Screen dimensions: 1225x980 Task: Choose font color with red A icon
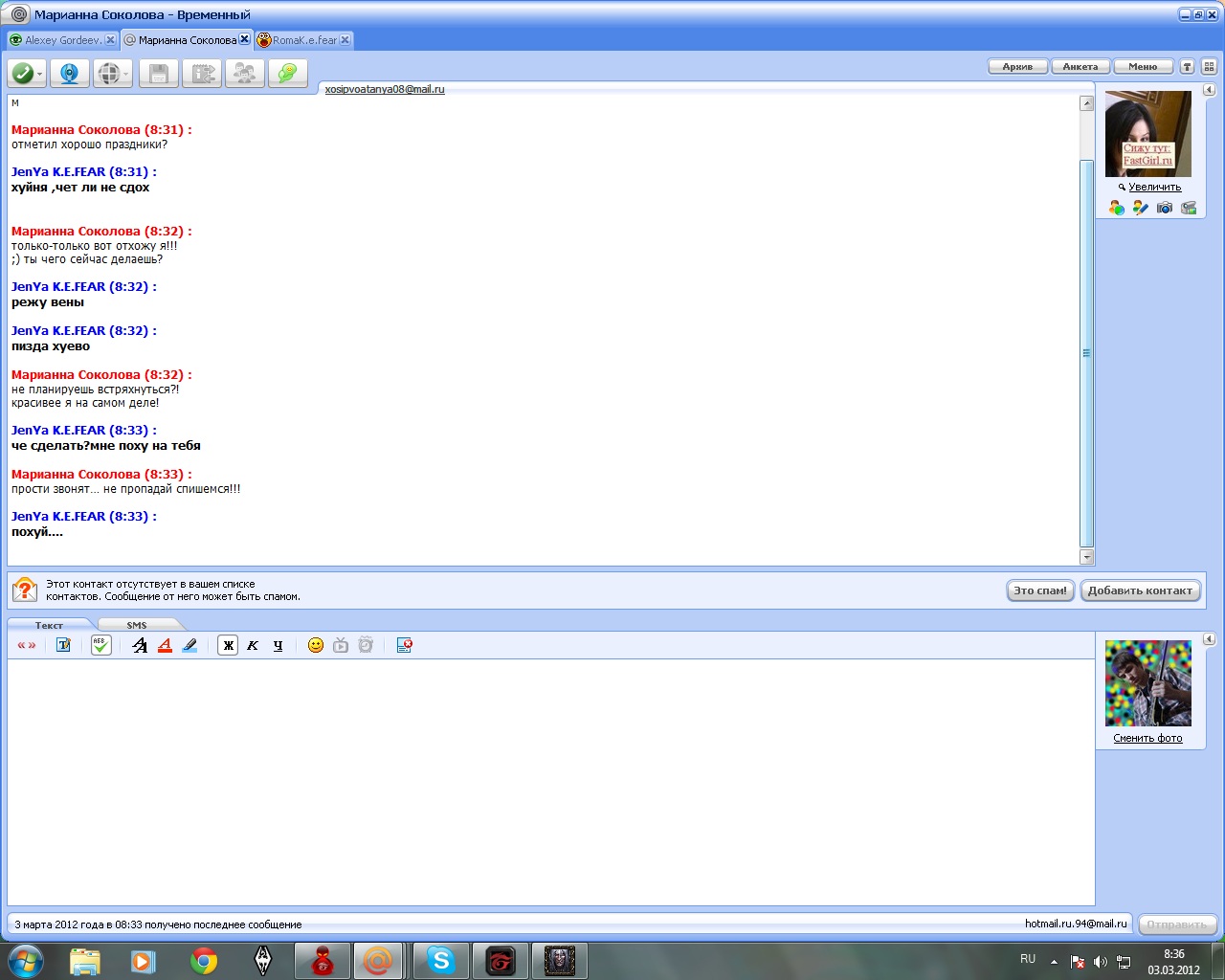tap(165, 645)
